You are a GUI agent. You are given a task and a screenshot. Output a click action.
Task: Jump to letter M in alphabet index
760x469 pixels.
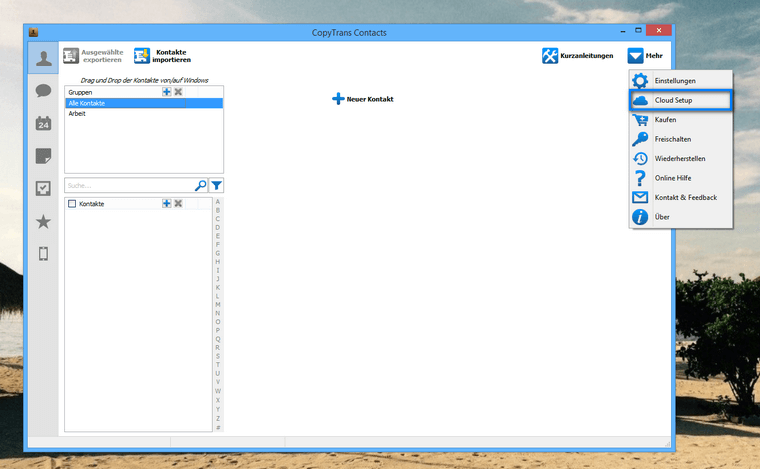[x=218, y=304]
